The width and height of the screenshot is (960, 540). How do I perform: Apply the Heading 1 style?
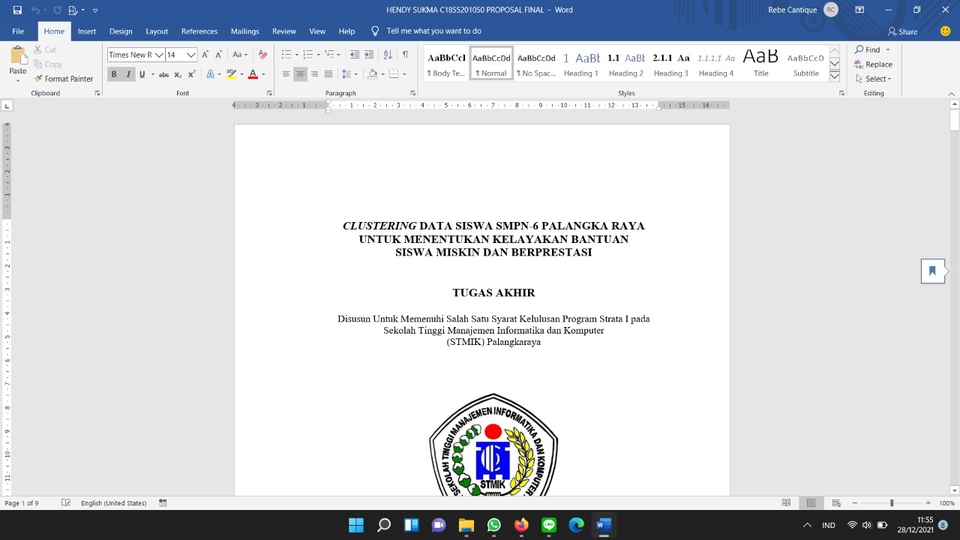[581, 64]
